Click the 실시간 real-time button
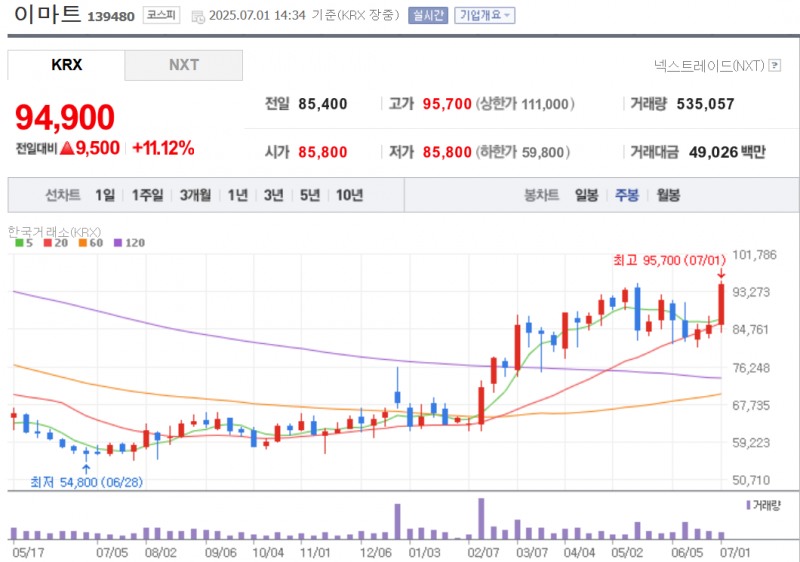Viewport: 800px width, 562px height. click(x=428, y=16)
